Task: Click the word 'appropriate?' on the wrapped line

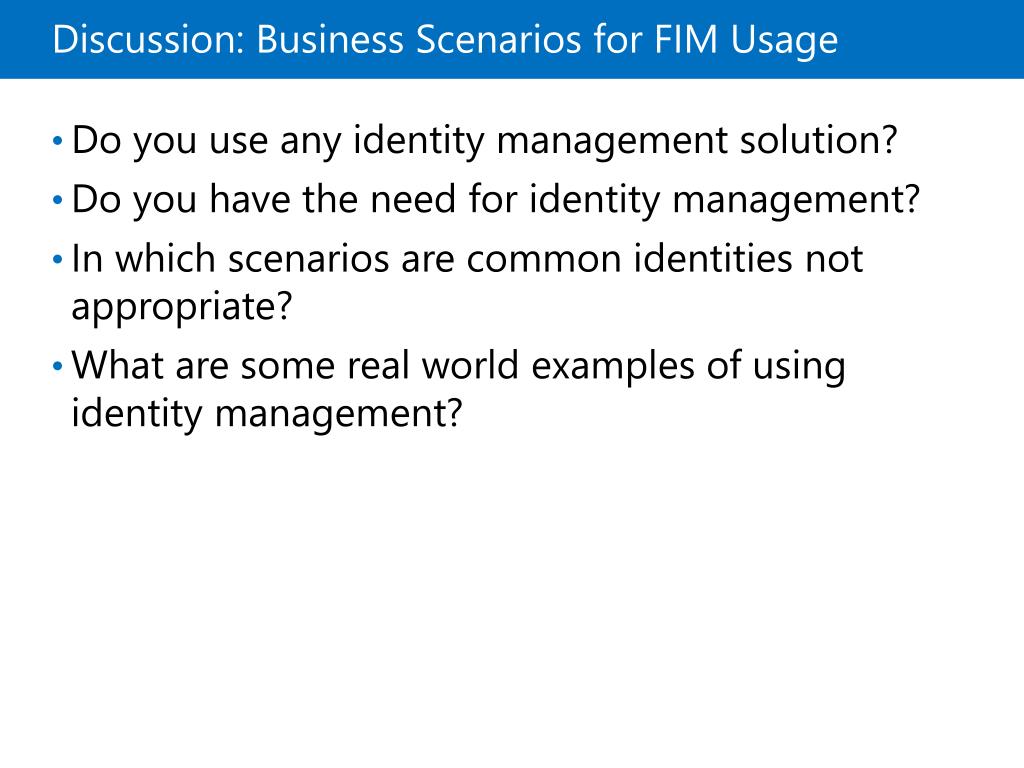Action: point(182,307)
